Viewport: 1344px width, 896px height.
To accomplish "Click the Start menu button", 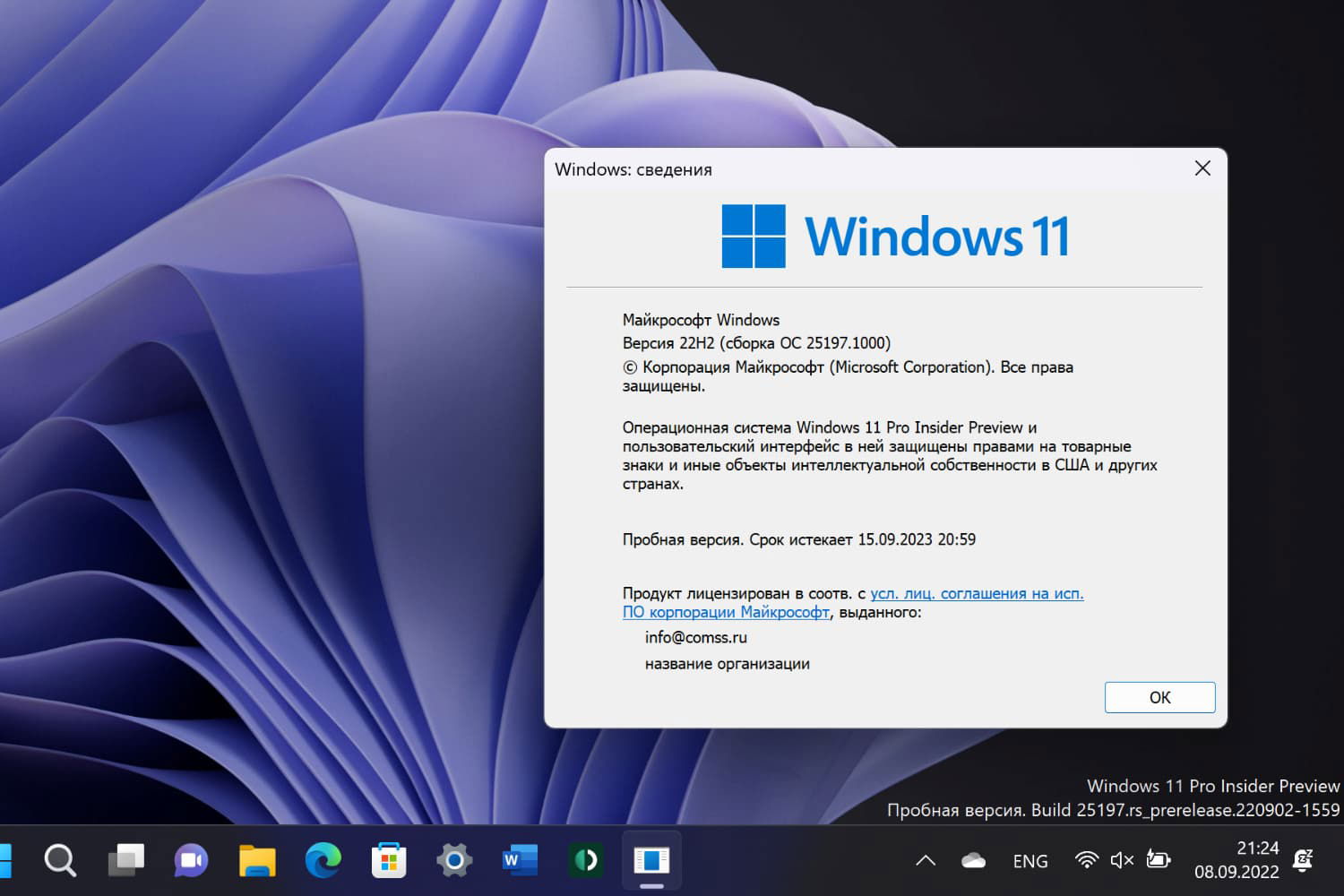I will [x=7, y=860].
